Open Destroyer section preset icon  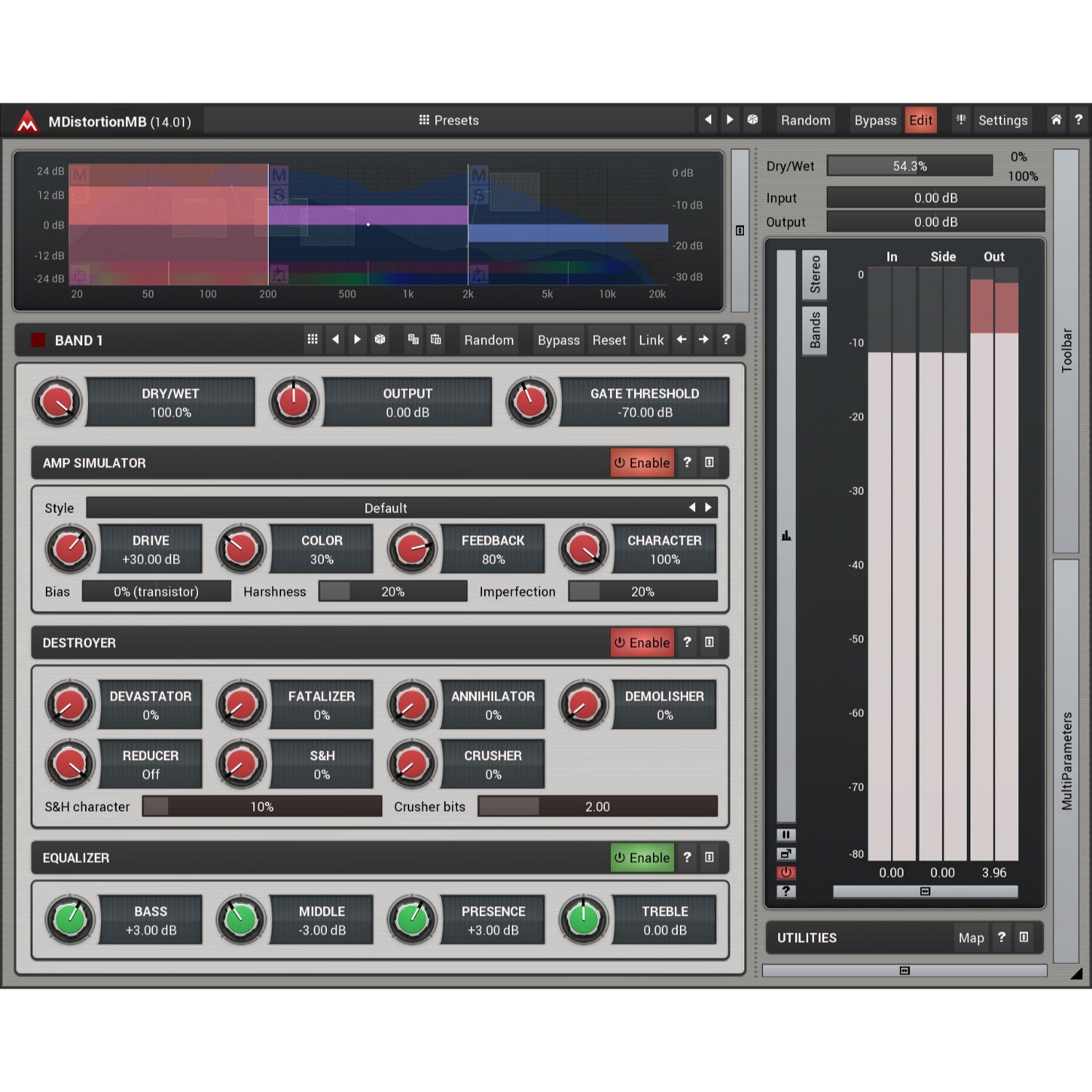pyautogui.click(x=709, y=642)
